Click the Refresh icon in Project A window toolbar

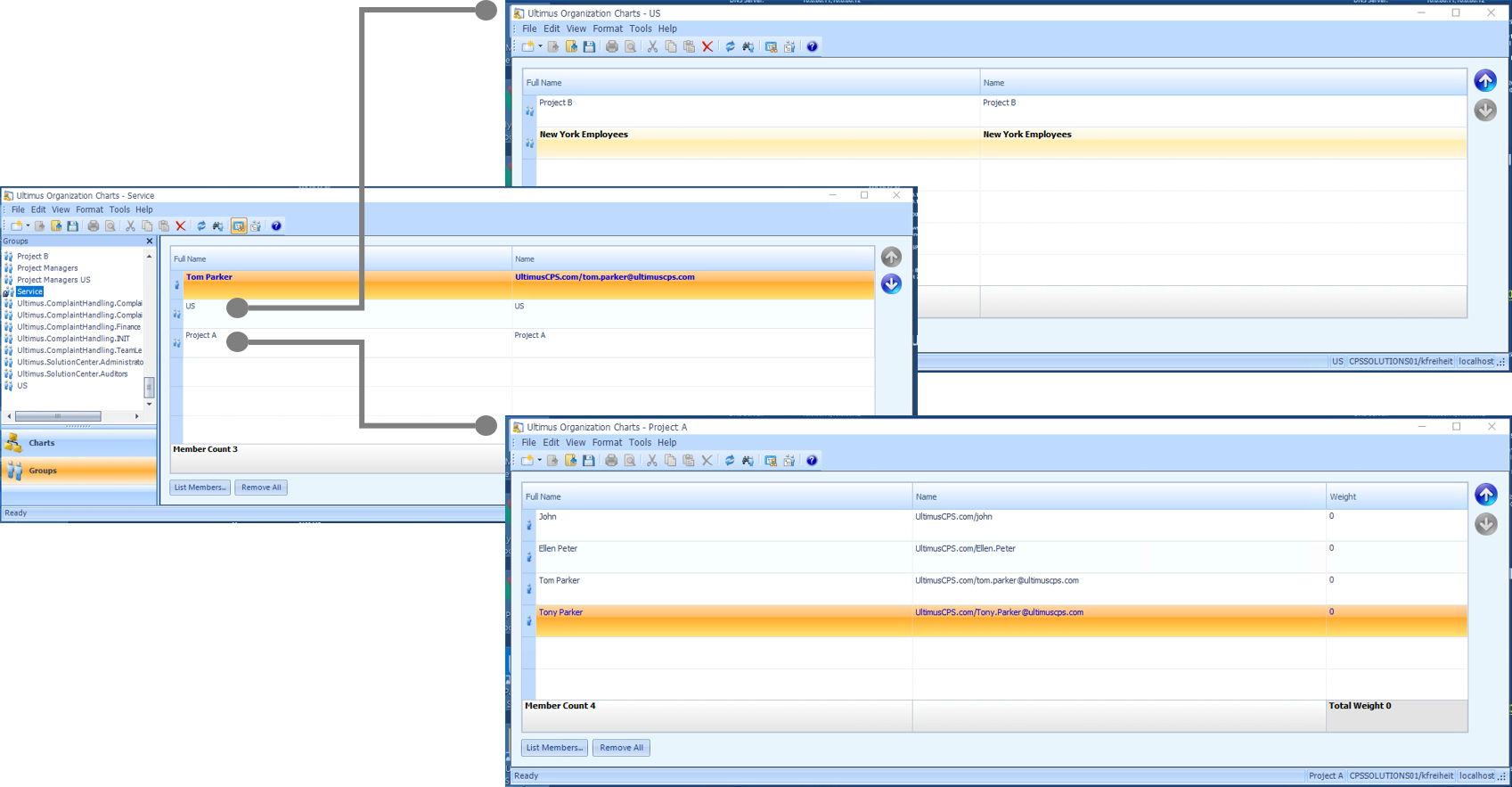pyautogui.click(x=729, y=461)
